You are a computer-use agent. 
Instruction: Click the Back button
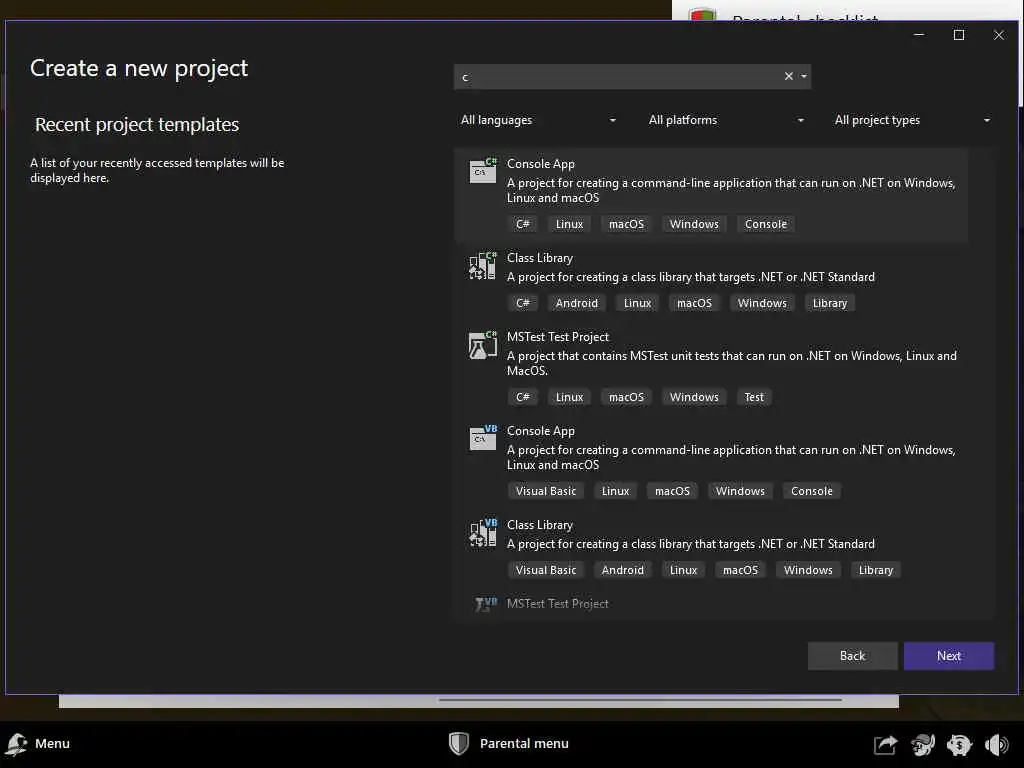(x=852, y=656)
